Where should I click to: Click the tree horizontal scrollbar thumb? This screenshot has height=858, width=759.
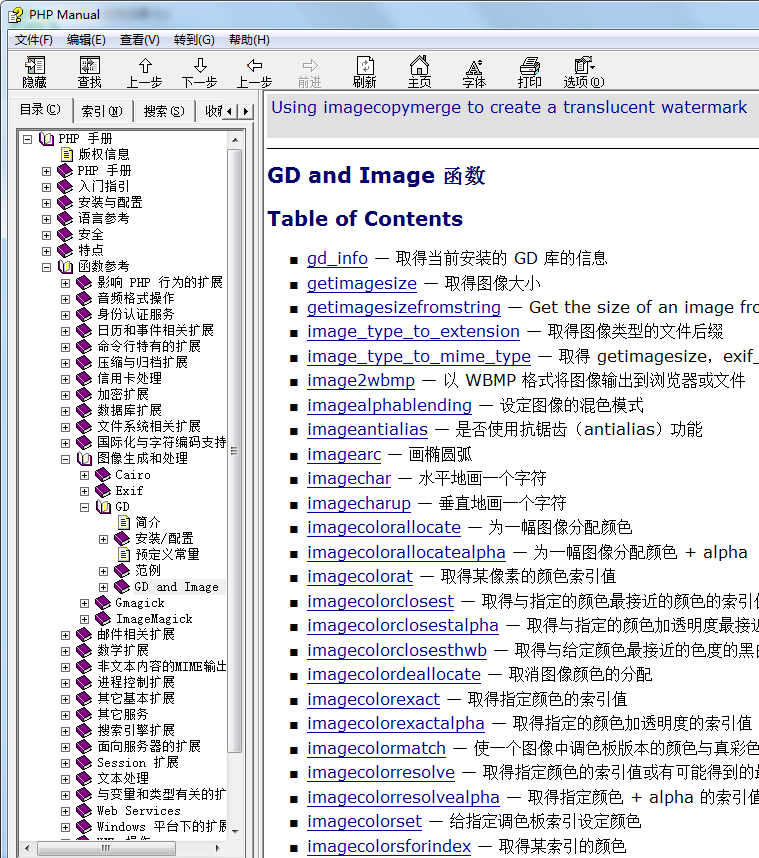pyautogui.click(x=107, y=848)
